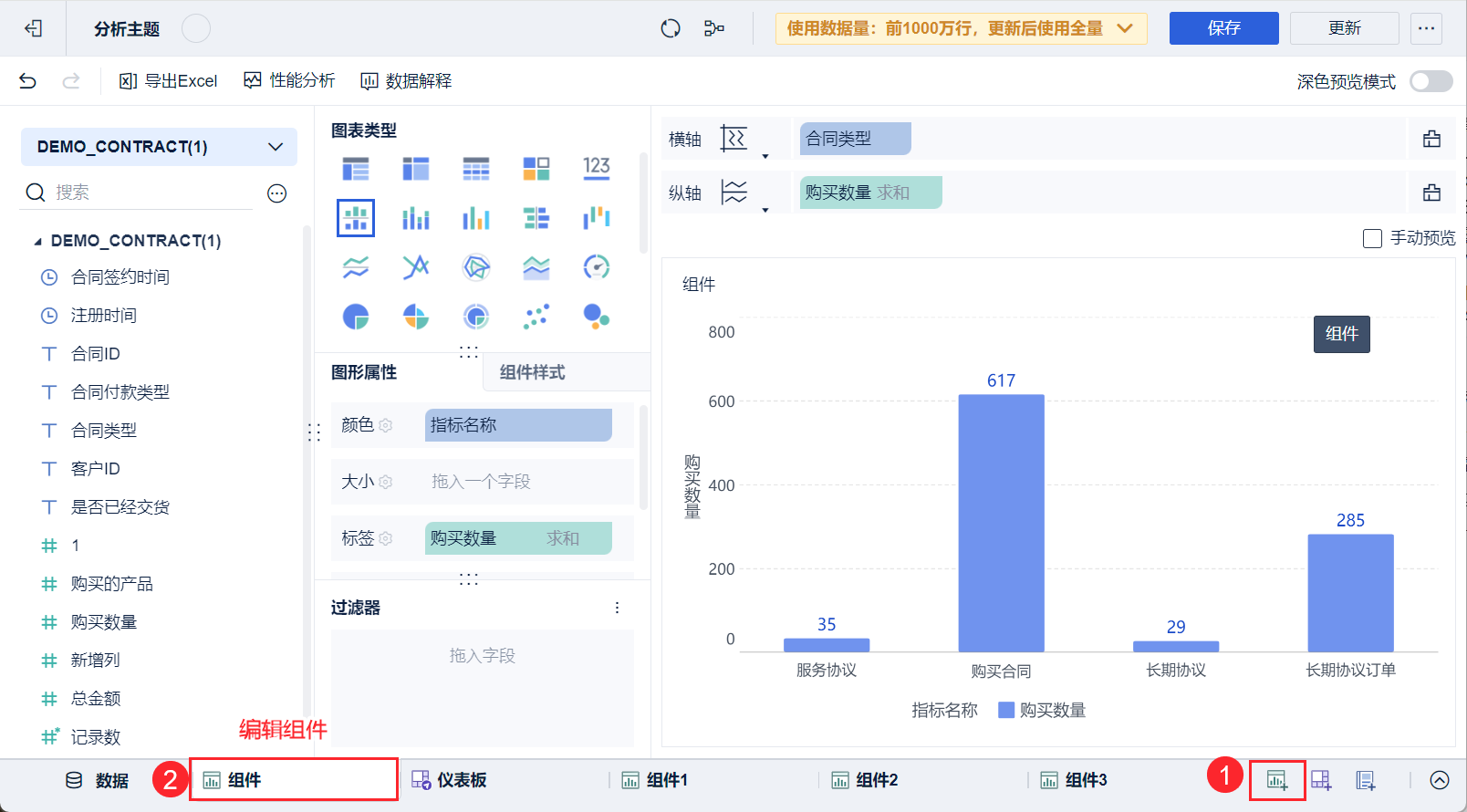The height and width of the screenshot is (812, 1467).
Task: Click the 保存 save button
Action: click(x=1223, y=28)
